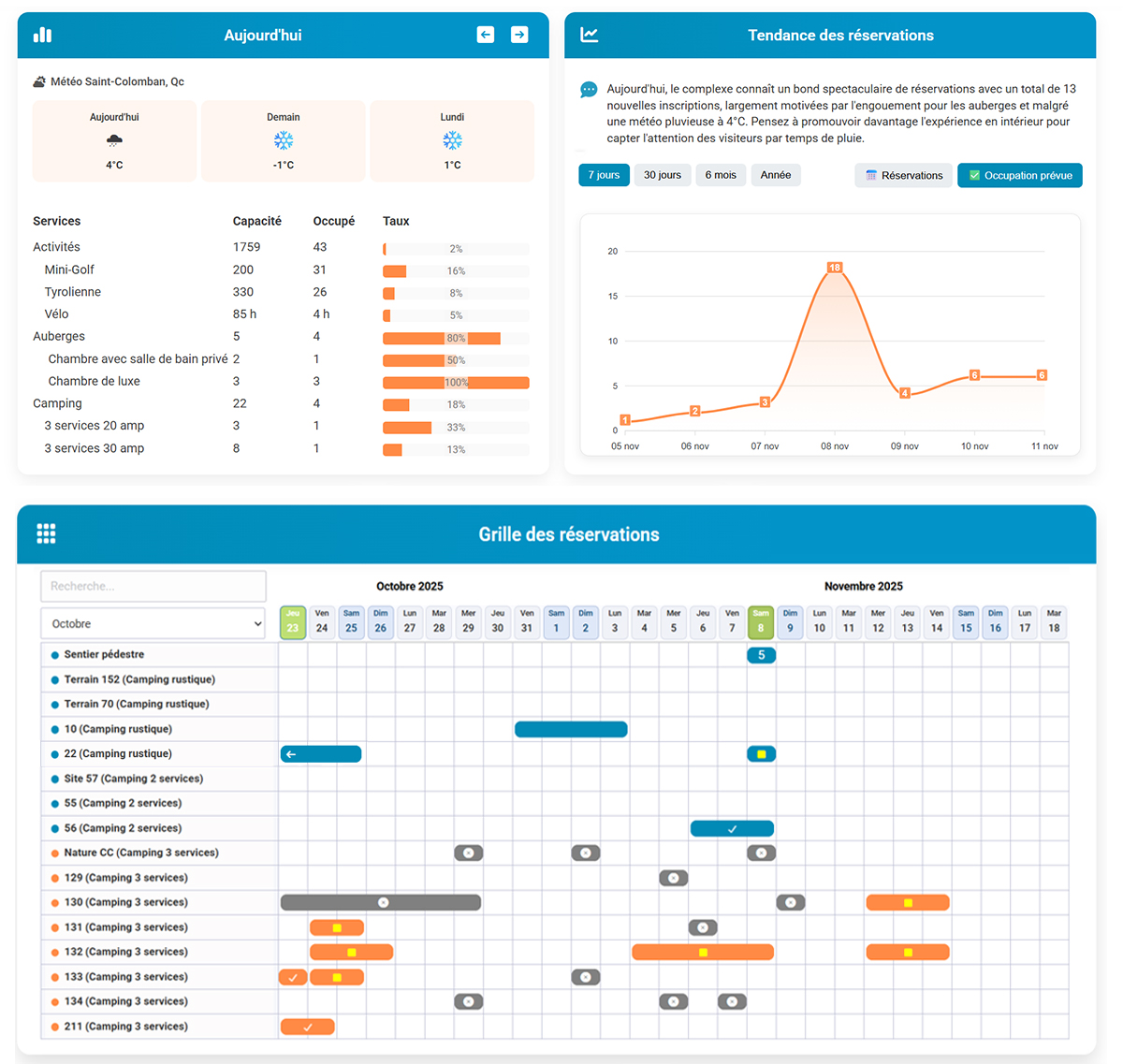Open the Octobre month dropdown

[153, 622]
